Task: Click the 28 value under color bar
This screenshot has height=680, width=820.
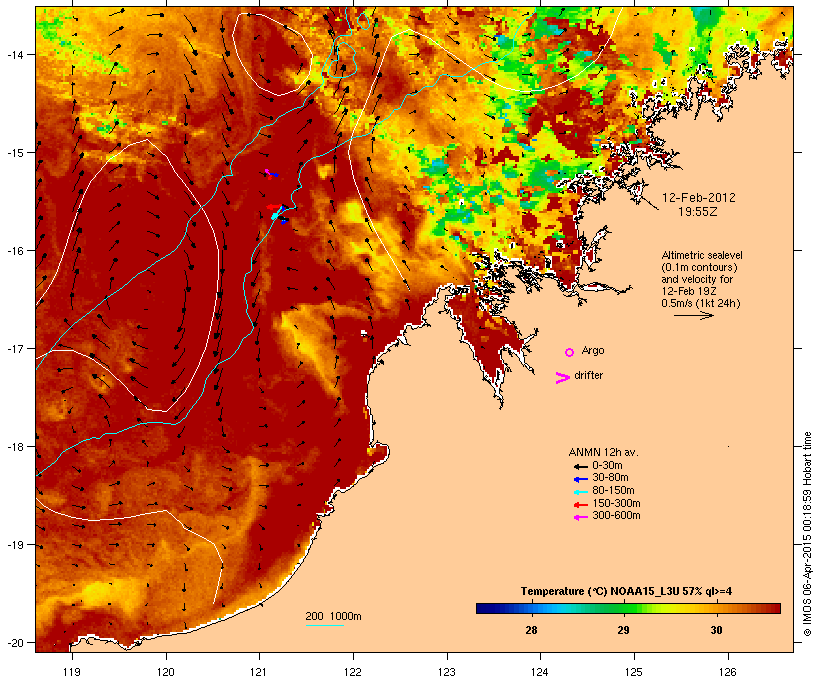Action: [531, 630]
